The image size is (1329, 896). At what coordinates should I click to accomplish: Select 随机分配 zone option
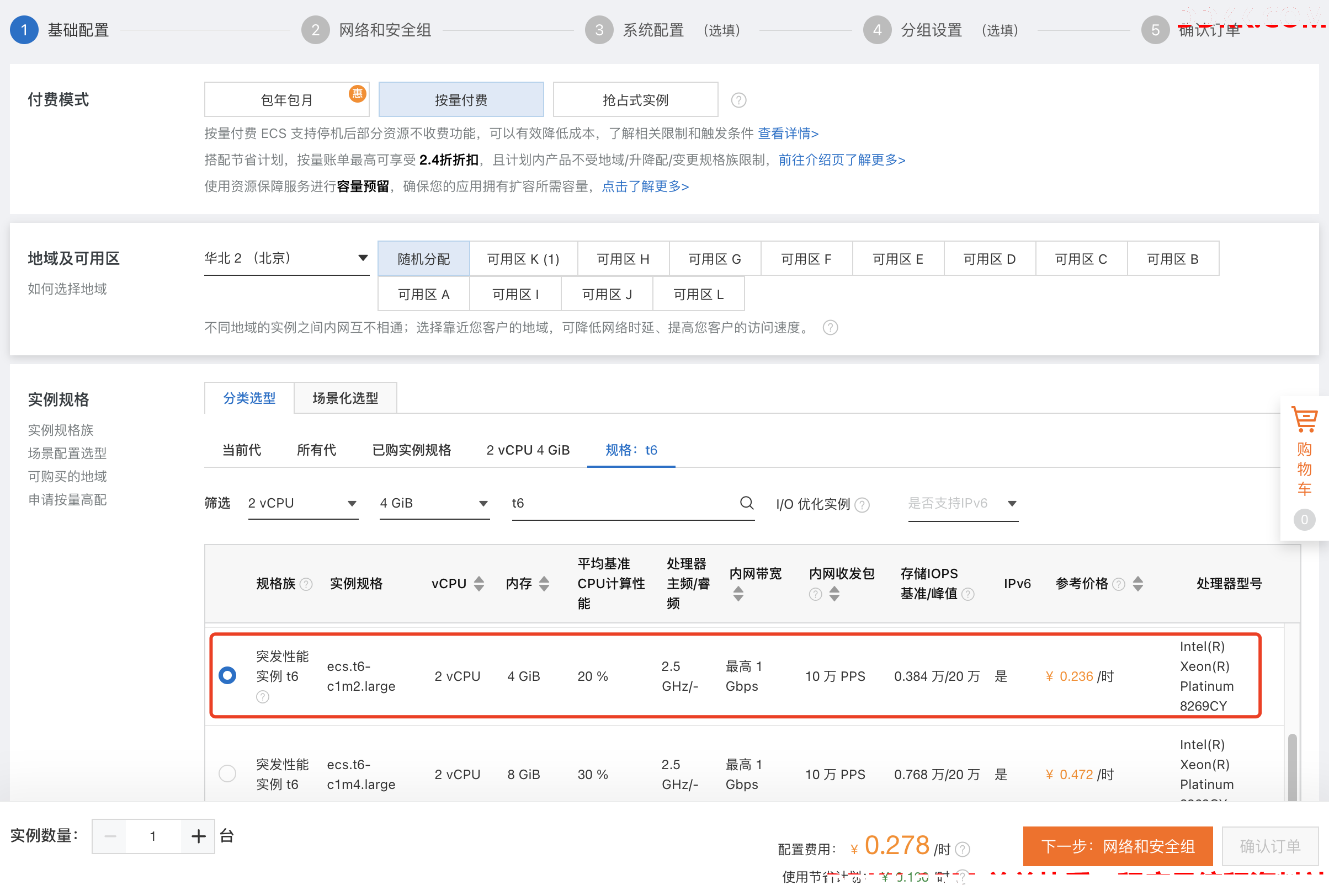(x=423, y=259)
